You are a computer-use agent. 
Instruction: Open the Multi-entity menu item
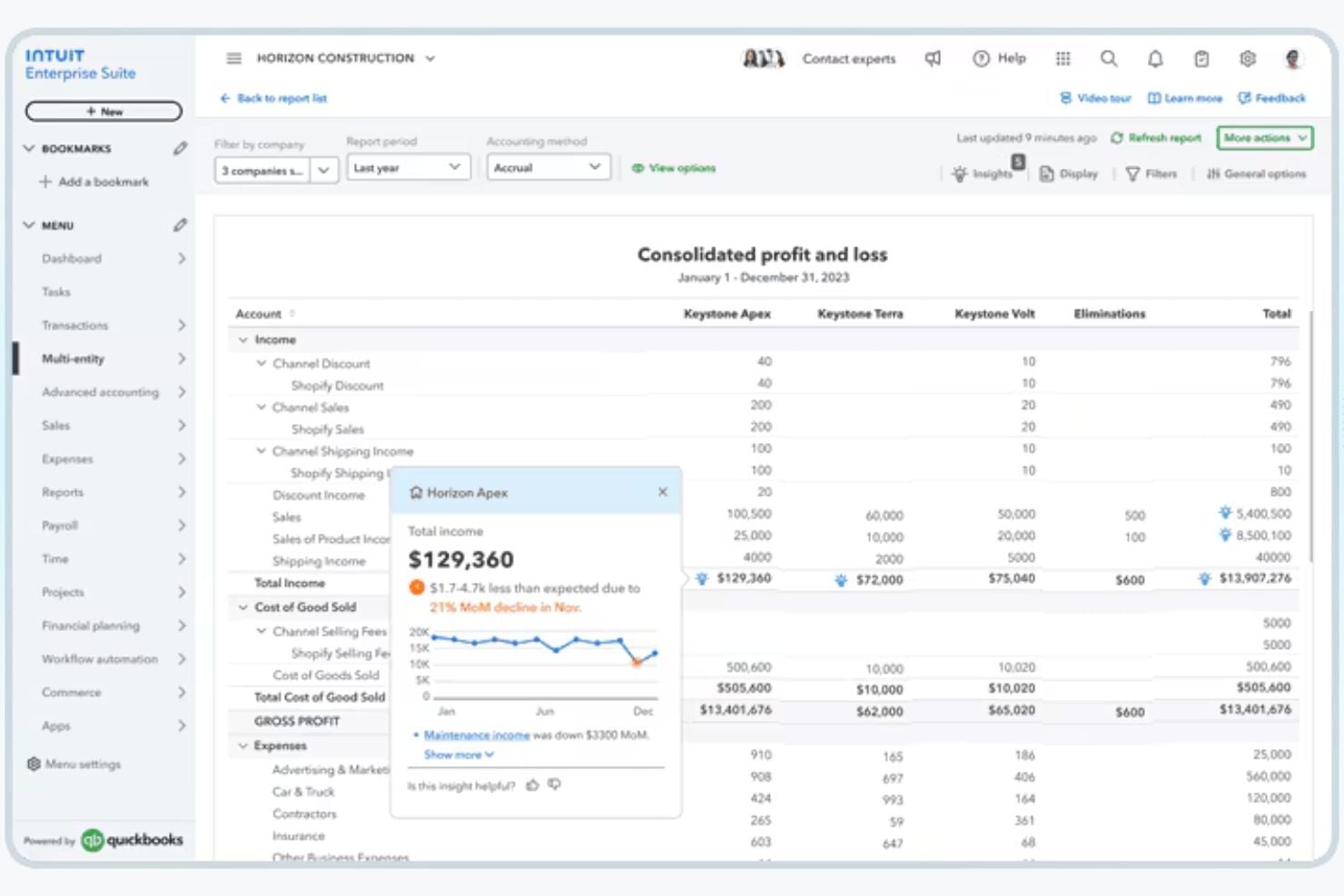[x=73, y=359]
